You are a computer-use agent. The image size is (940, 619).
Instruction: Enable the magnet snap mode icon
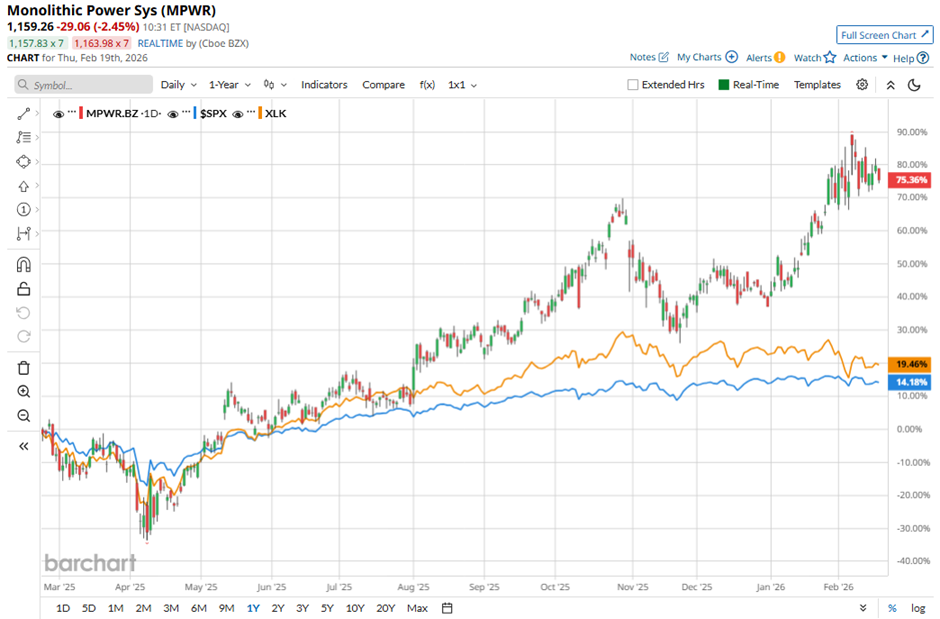pos(24,265)
